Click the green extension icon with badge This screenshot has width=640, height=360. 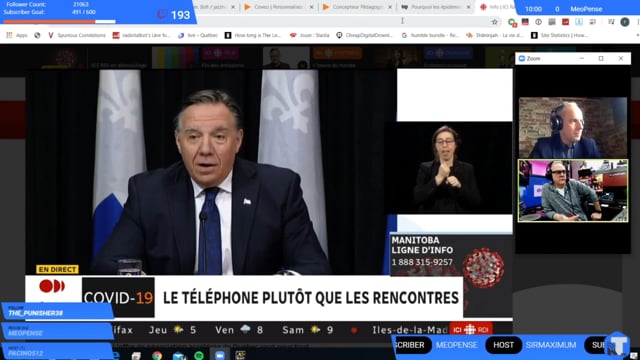[512, 22]
